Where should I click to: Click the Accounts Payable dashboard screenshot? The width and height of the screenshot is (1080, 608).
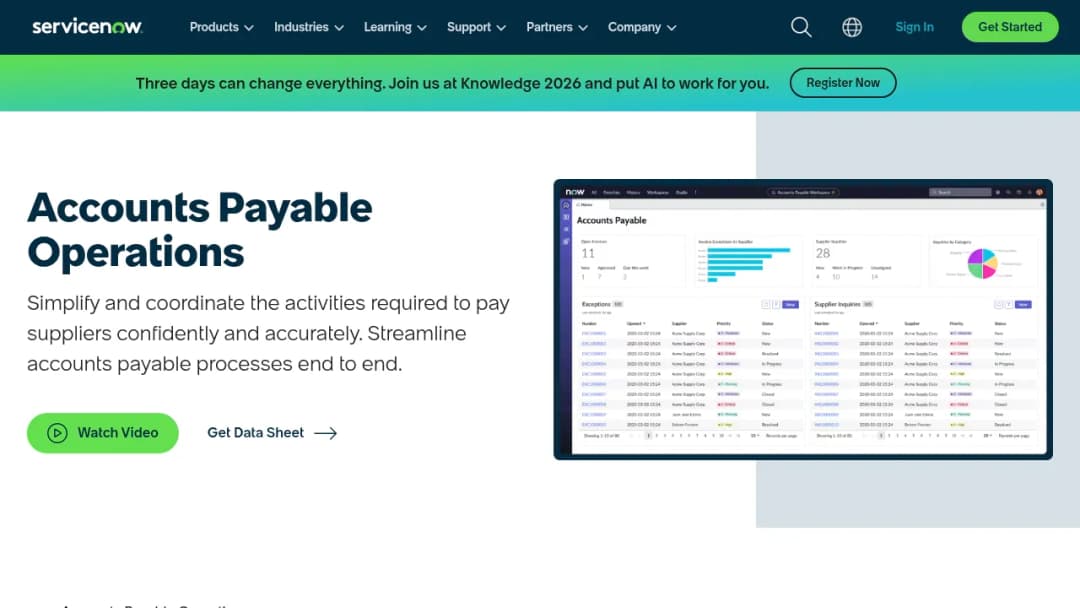[802, 319]
